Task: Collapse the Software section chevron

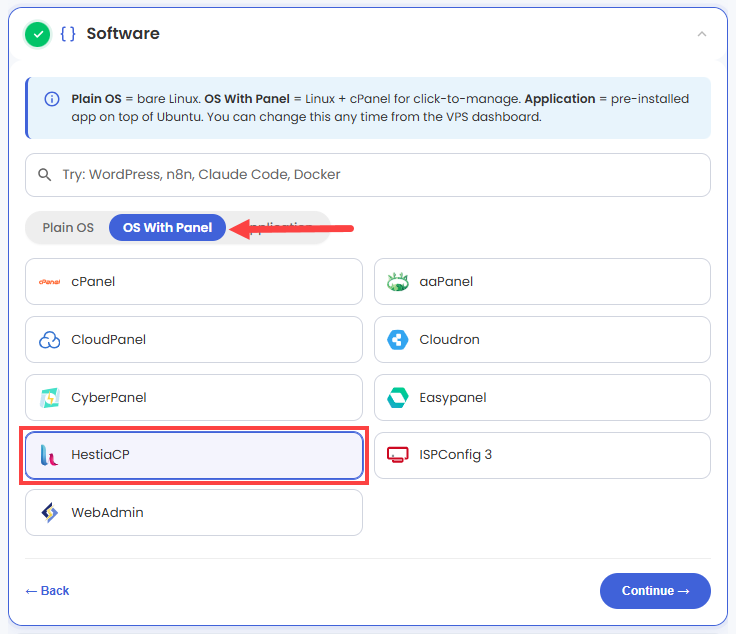Action: click(x=702, y=34)
